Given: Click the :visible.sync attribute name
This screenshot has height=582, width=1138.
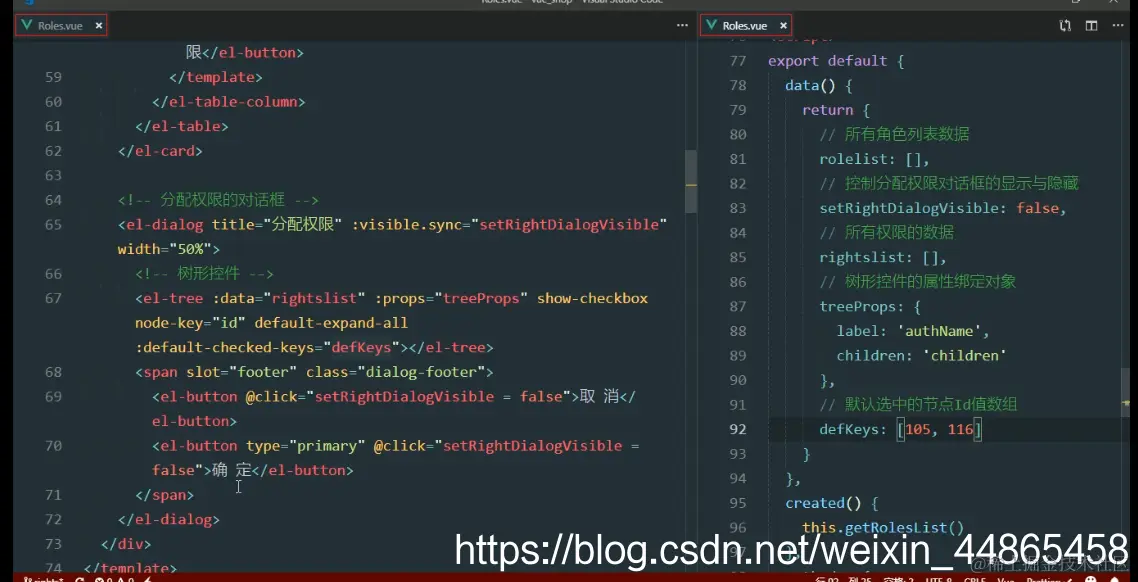Looking at the screenshot, I should (x=408, y=224).
